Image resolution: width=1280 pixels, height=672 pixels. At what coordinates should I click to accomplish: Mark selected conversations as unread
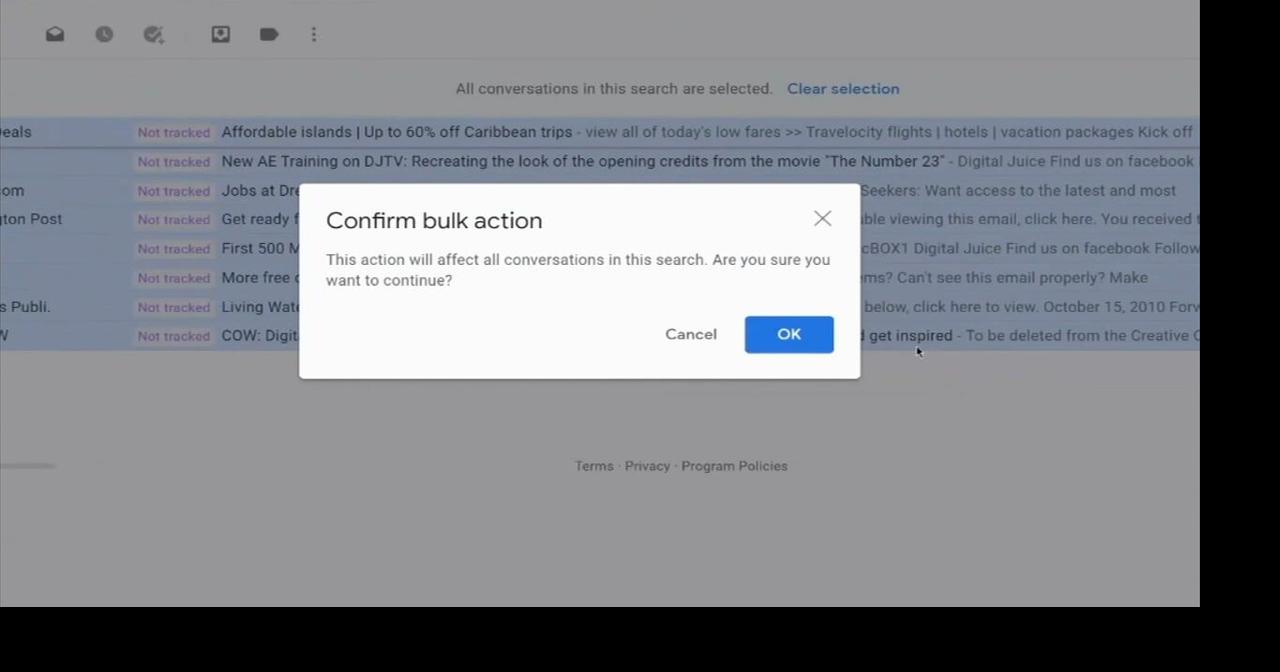[x=55, y=34]
